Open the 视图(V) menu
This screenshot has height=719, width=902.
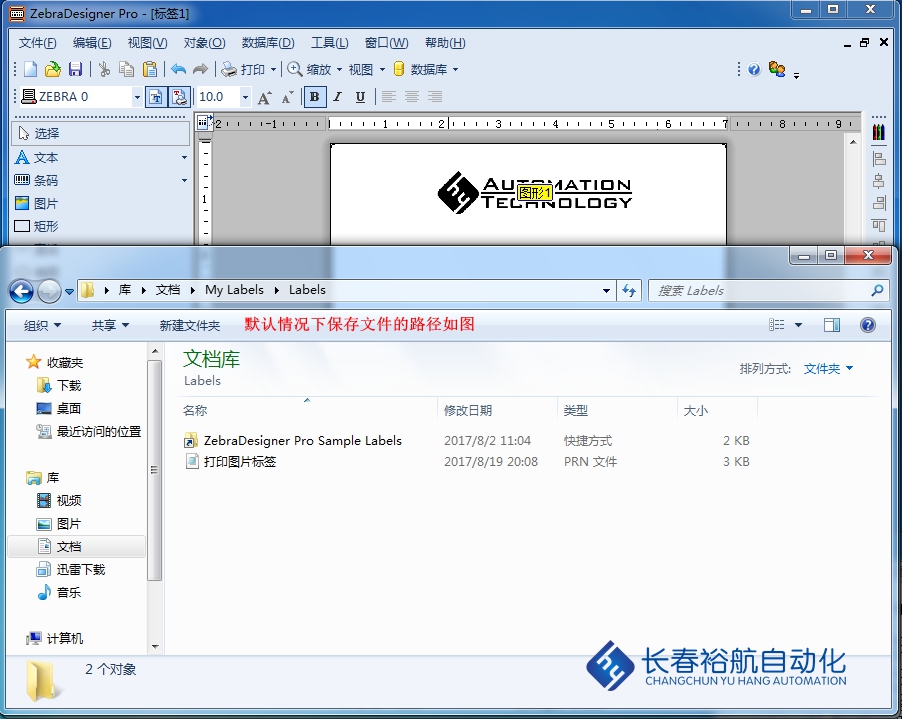(147, 43)
